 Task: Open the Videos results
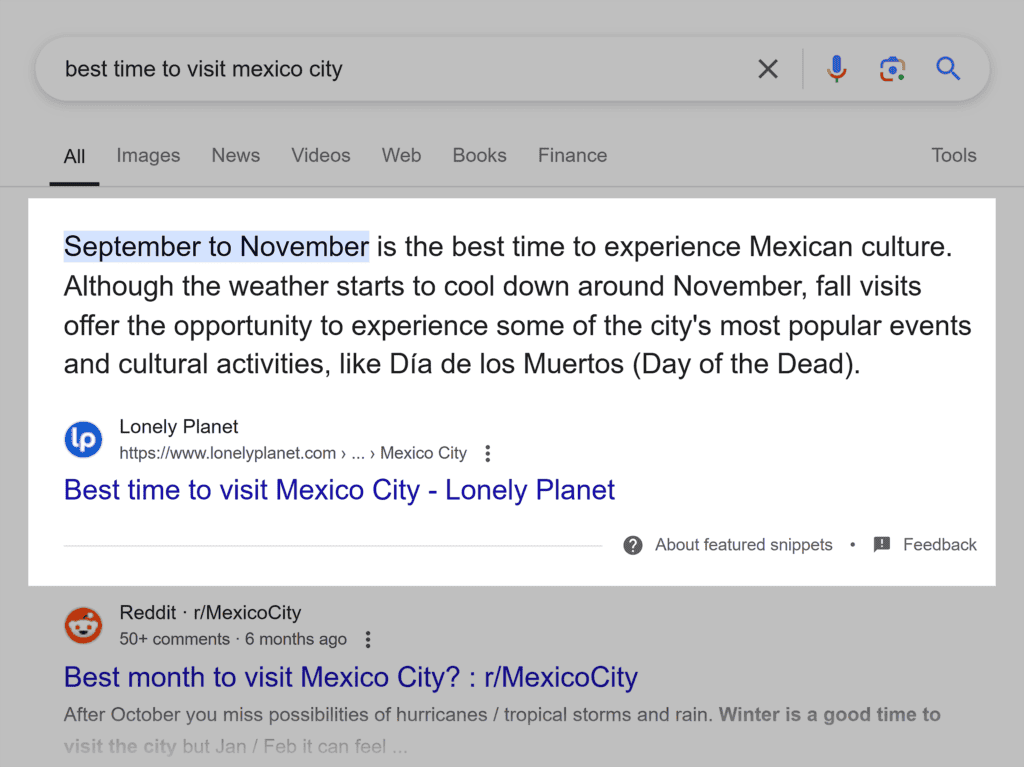(320, 155)
